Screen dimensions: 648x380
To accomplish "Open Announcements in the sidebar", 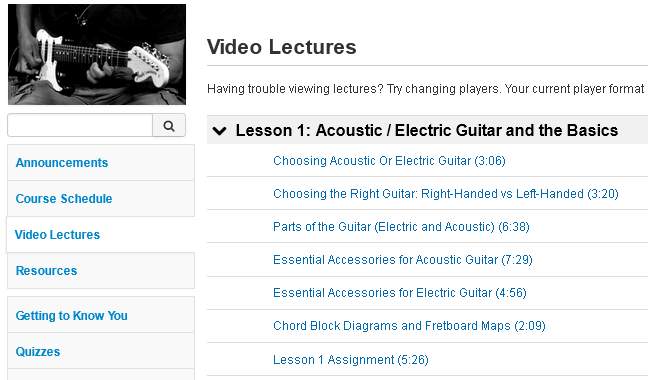I will 62,163.
